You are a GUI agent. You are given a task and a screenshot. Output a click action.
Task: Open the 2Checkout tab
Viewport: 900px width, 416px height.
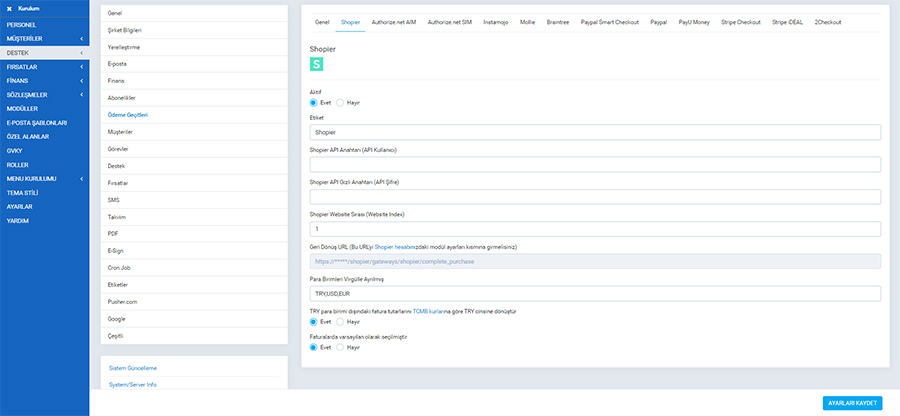828,22
